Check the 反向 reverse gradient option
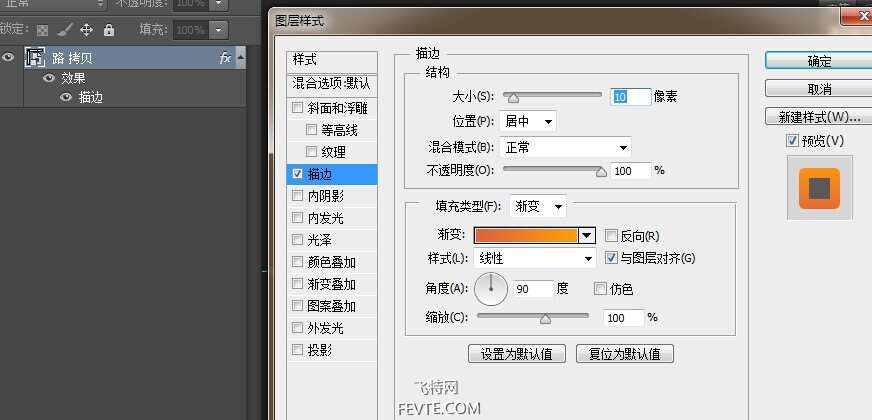Screen dimensions: 872x420 point(612,236)
